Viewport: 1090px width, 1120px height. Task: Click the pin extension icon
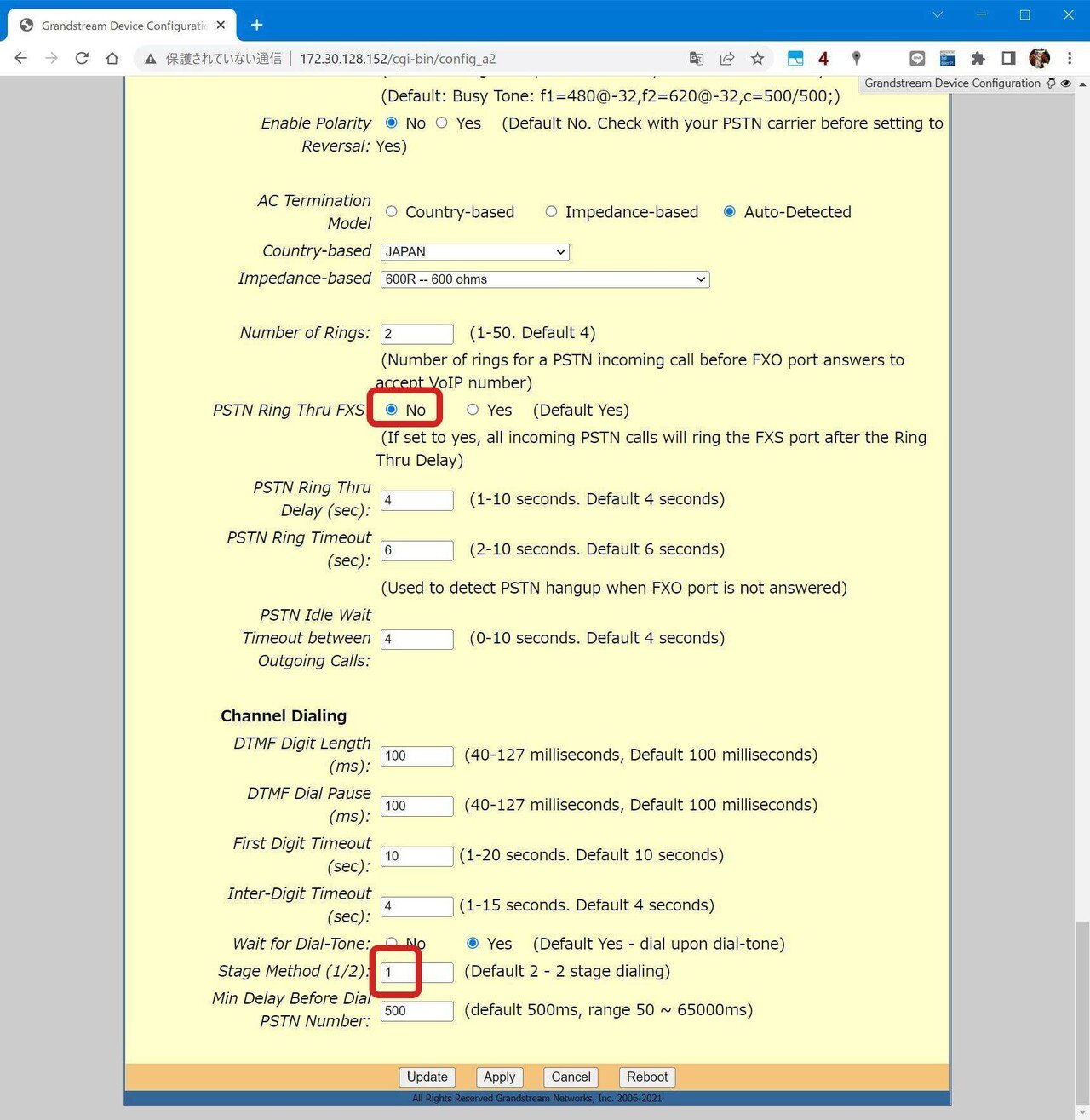(x=857, y=58)
